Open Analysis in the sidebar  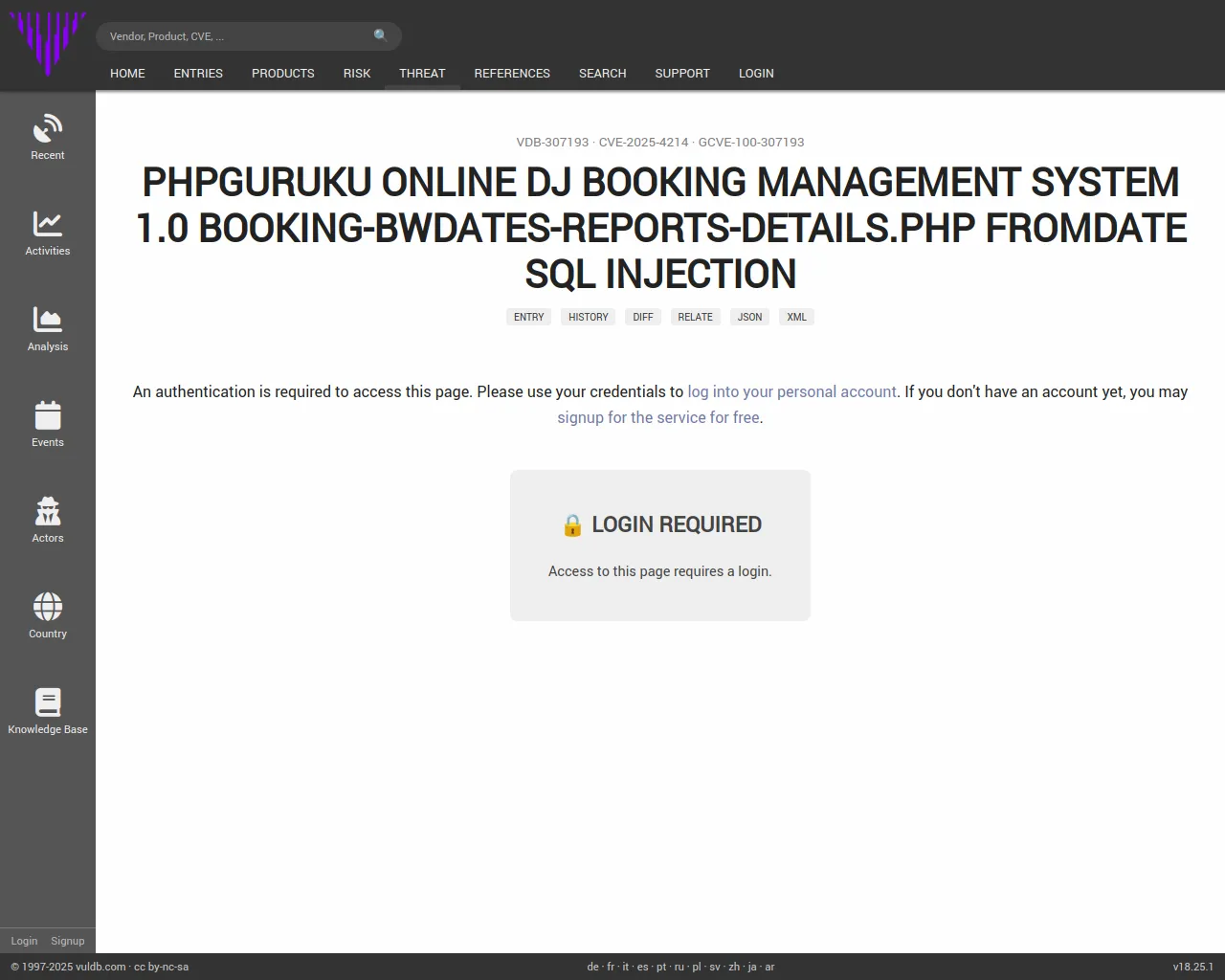click(48, 328)
